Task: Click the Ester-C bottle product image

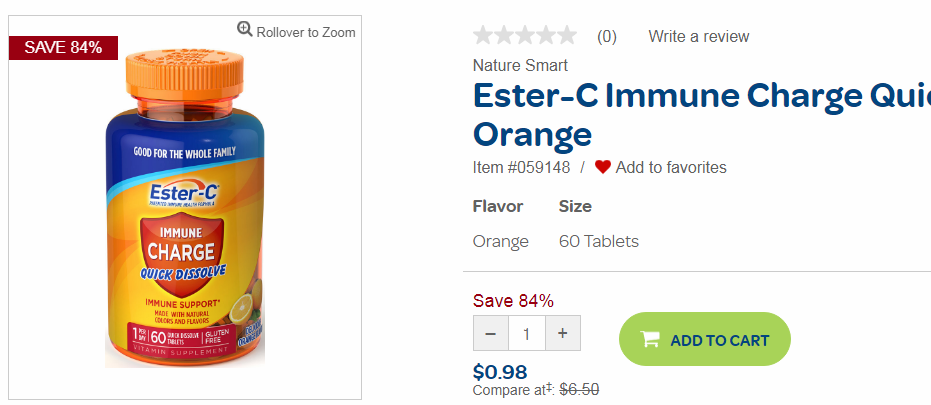Action: click(x=185, y=208)
